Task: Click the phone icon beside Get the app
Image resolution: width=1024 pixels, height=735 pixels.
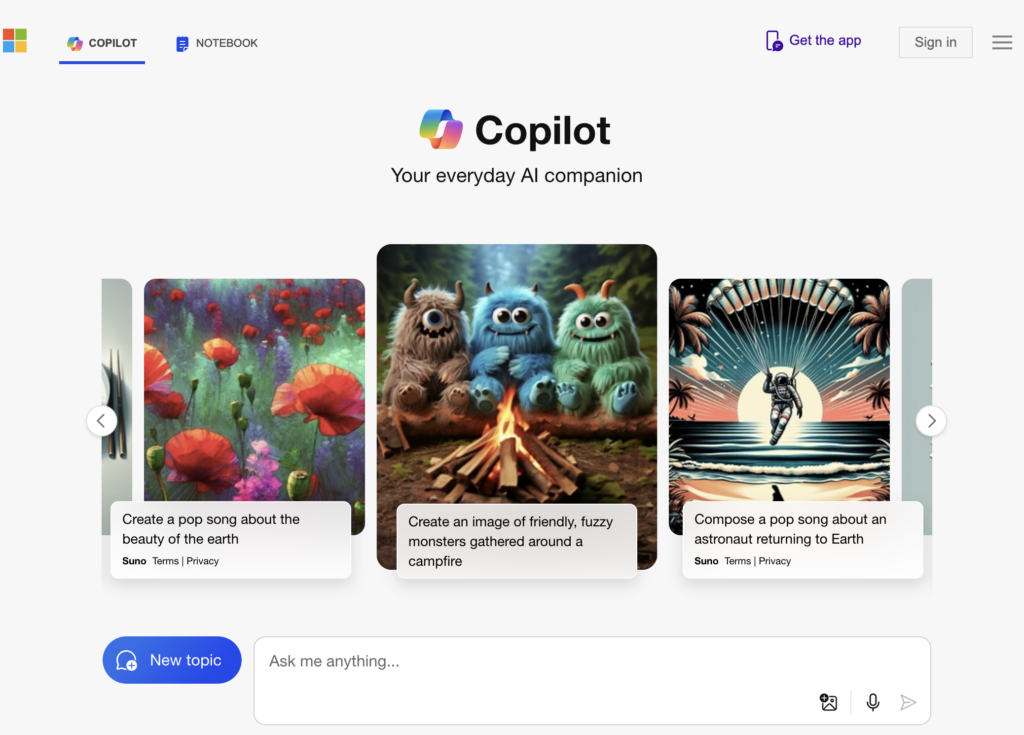Action: tap(774, 41)
